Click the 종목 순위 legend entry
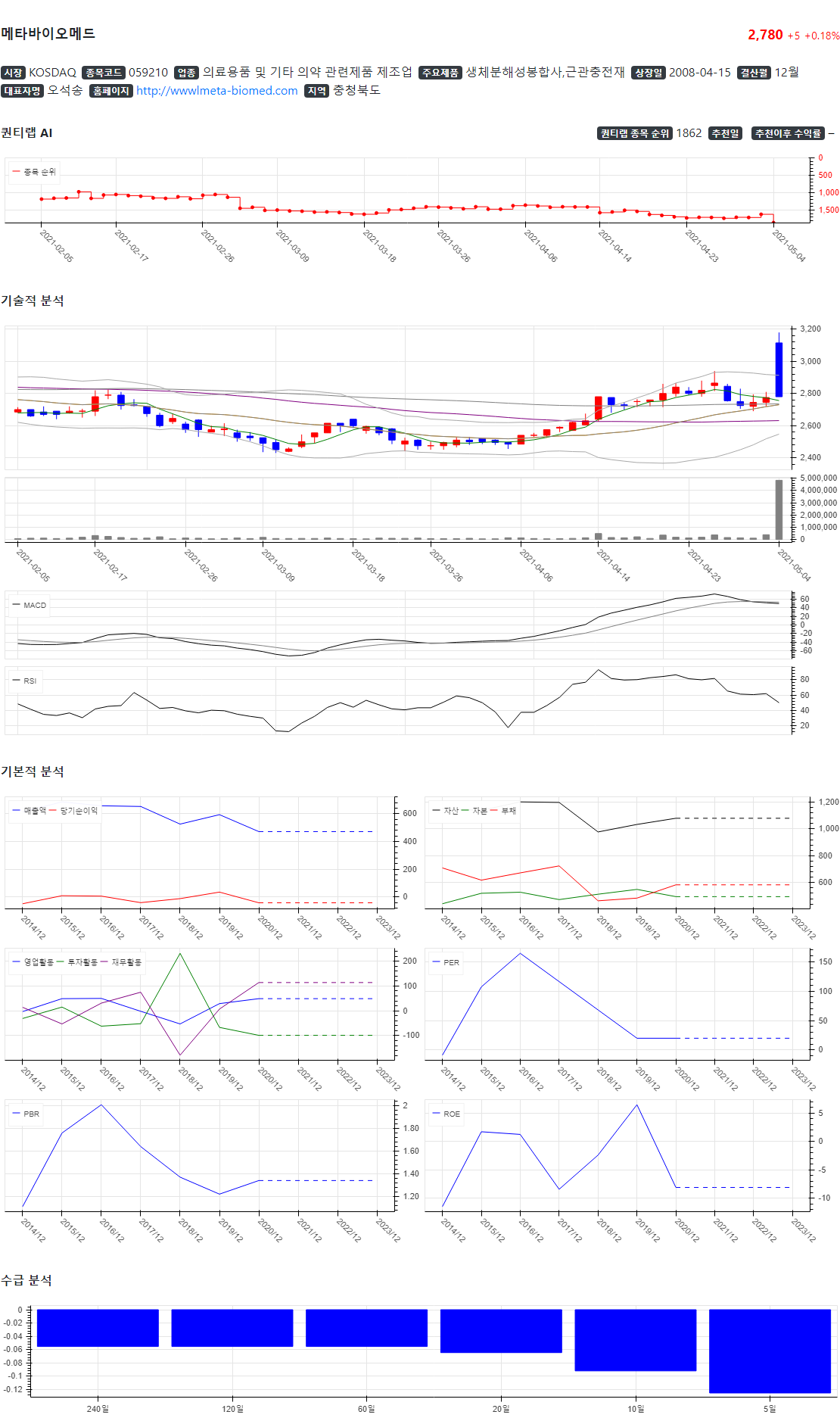This screenshot has height=1421, width=840. [x=34, y=172]
